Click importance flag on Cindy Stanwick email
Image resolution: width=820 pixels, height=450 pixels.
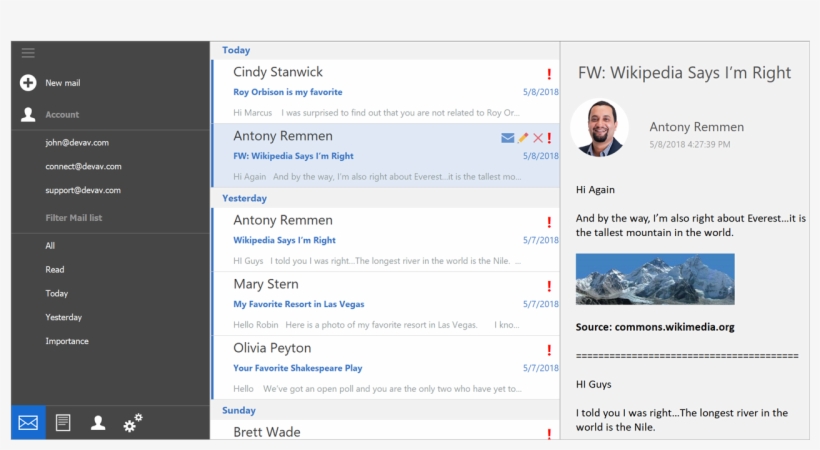click(549, 74)
